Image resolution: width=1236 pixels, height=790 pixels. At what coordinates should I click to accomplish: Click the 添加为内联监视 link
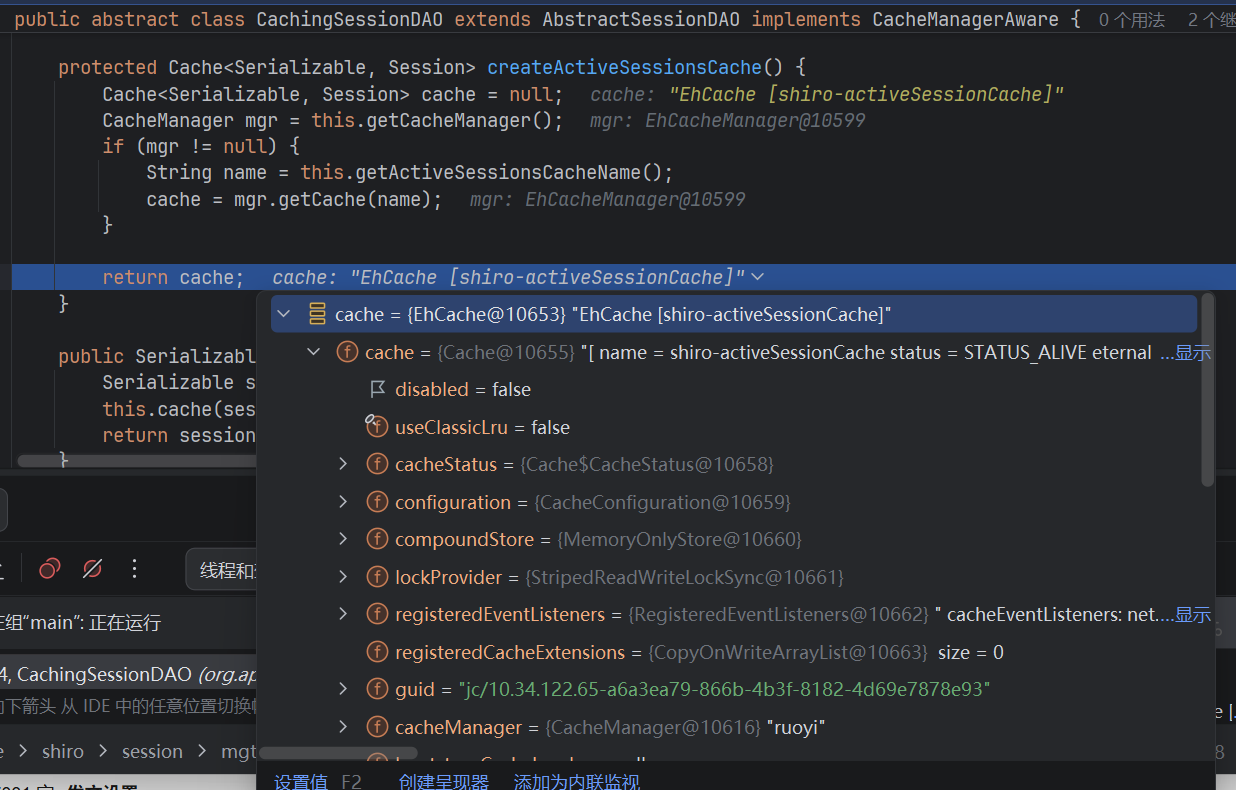pyautogui.click(x=577, y=781)
